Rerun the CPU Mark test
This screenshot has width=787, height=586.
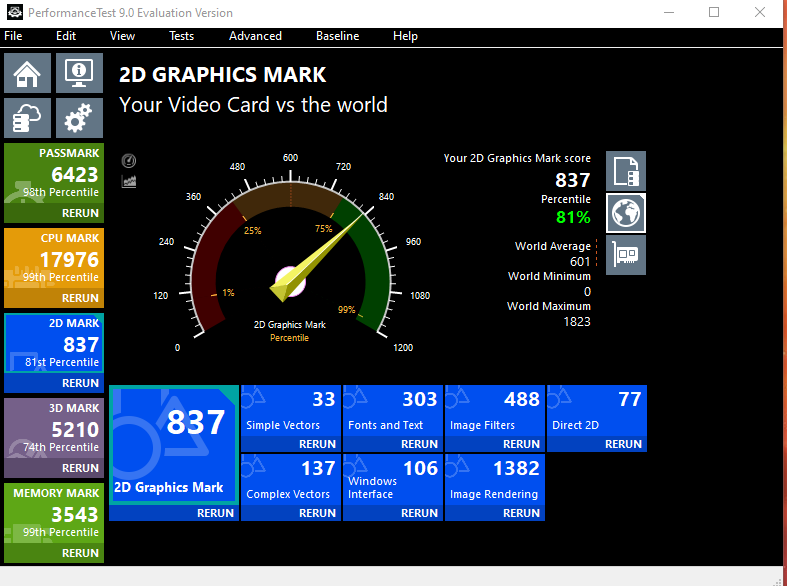coord(80,298)
